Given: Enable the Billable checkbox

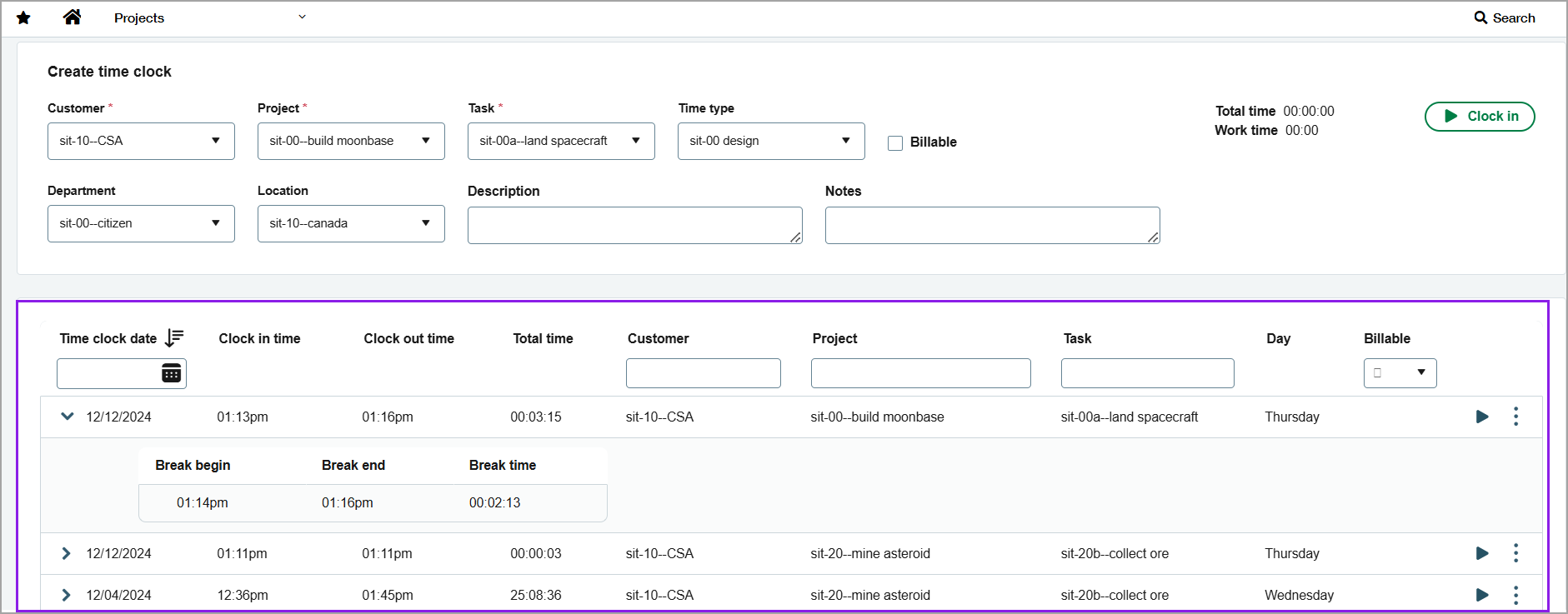Looking at the screenshot, I should tap(895, 142).
